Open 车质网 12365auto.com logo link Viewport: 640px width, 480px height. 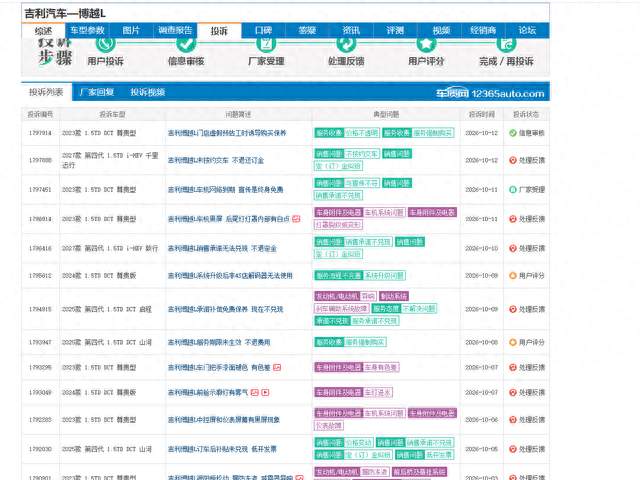point(490,93)
